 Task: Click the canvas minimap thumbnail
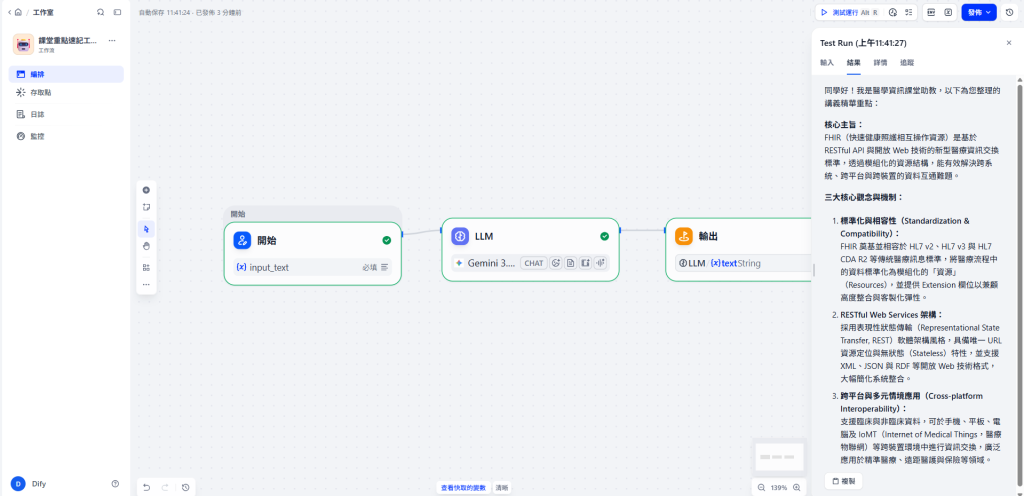pyautogui.click(x=779, y=457)
